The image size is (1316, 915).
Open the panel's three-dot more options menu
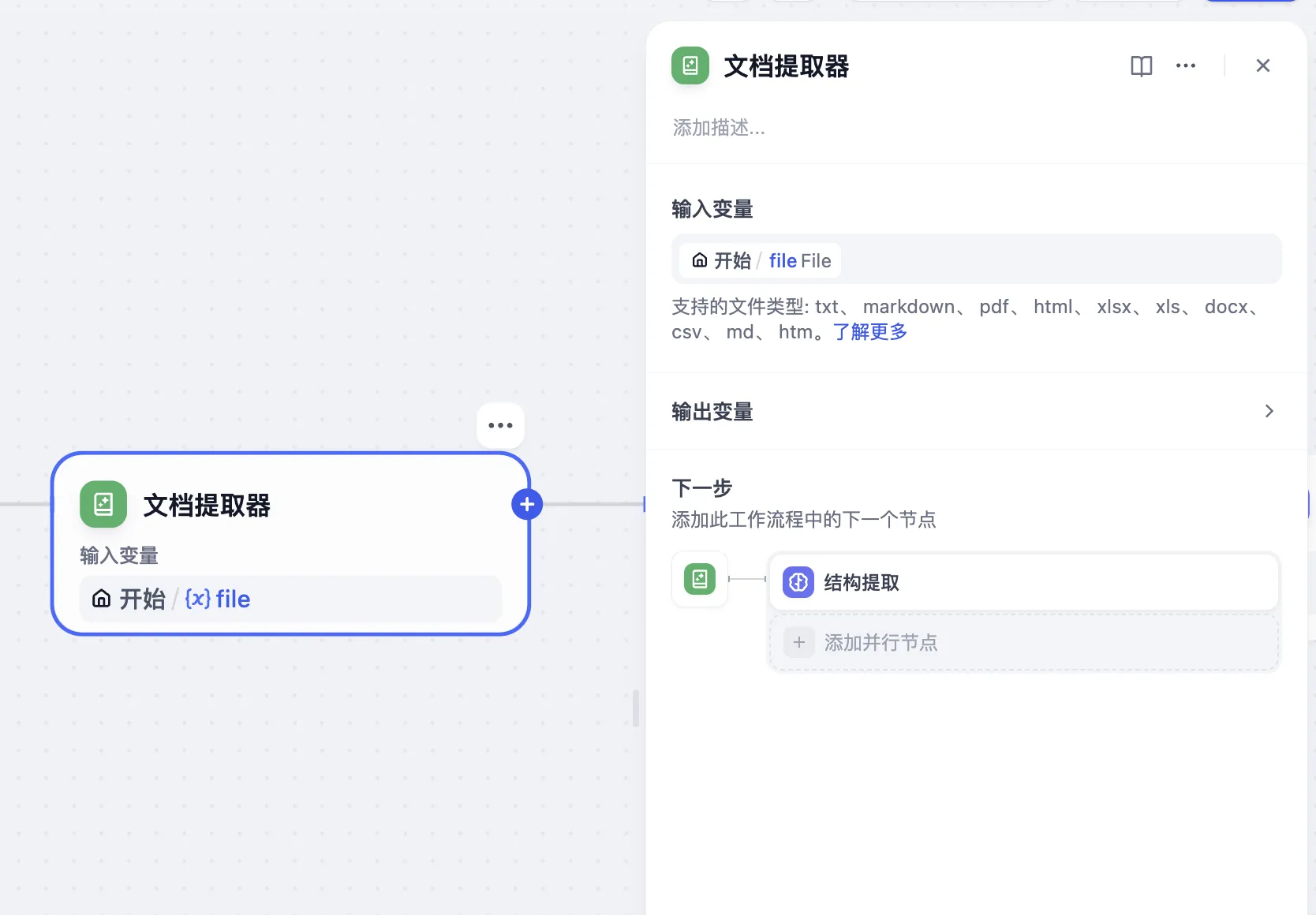click(1185, 66)
